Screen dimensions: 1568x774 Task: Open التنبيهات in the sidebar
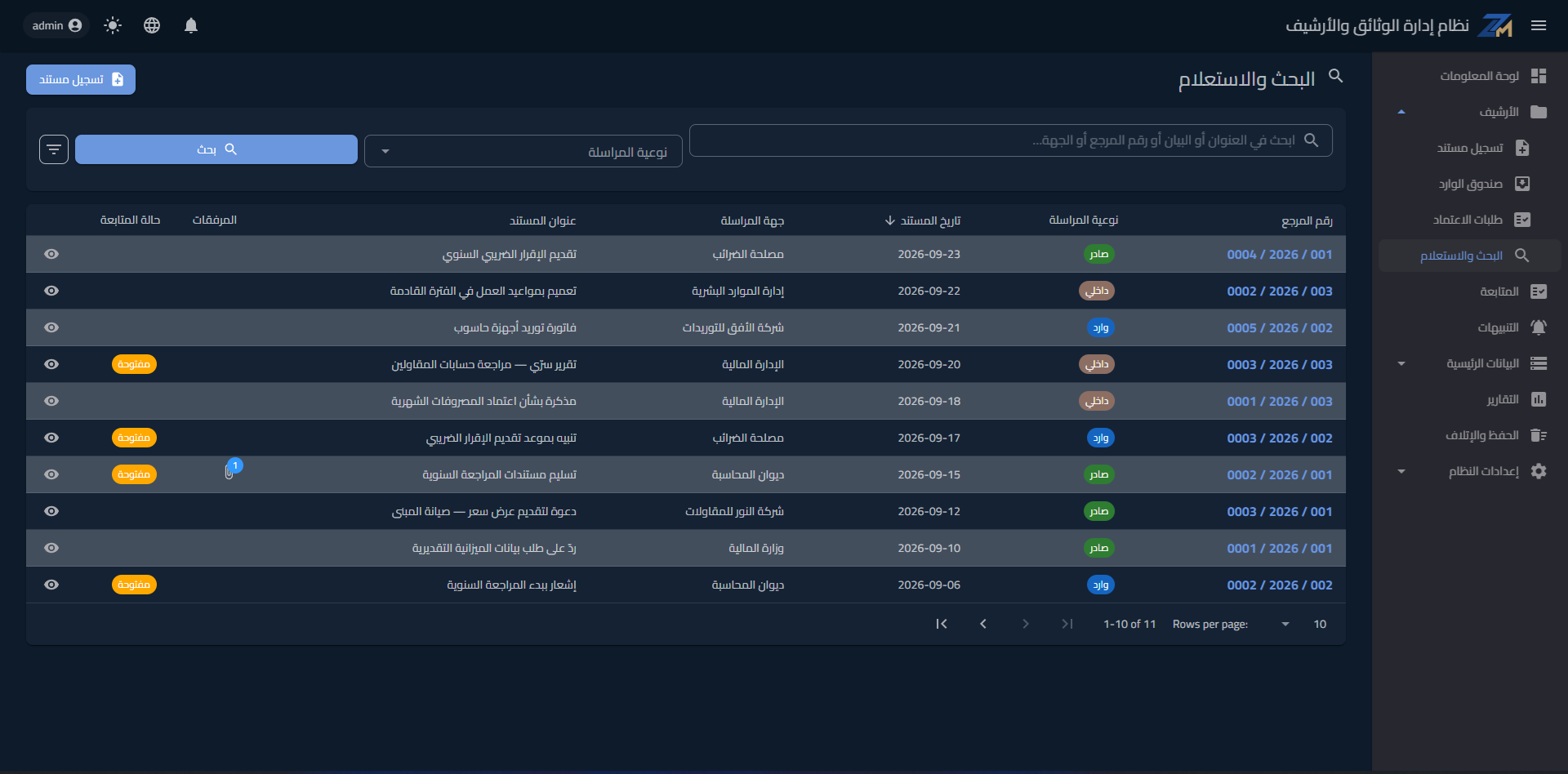(x=1470, y=327)
